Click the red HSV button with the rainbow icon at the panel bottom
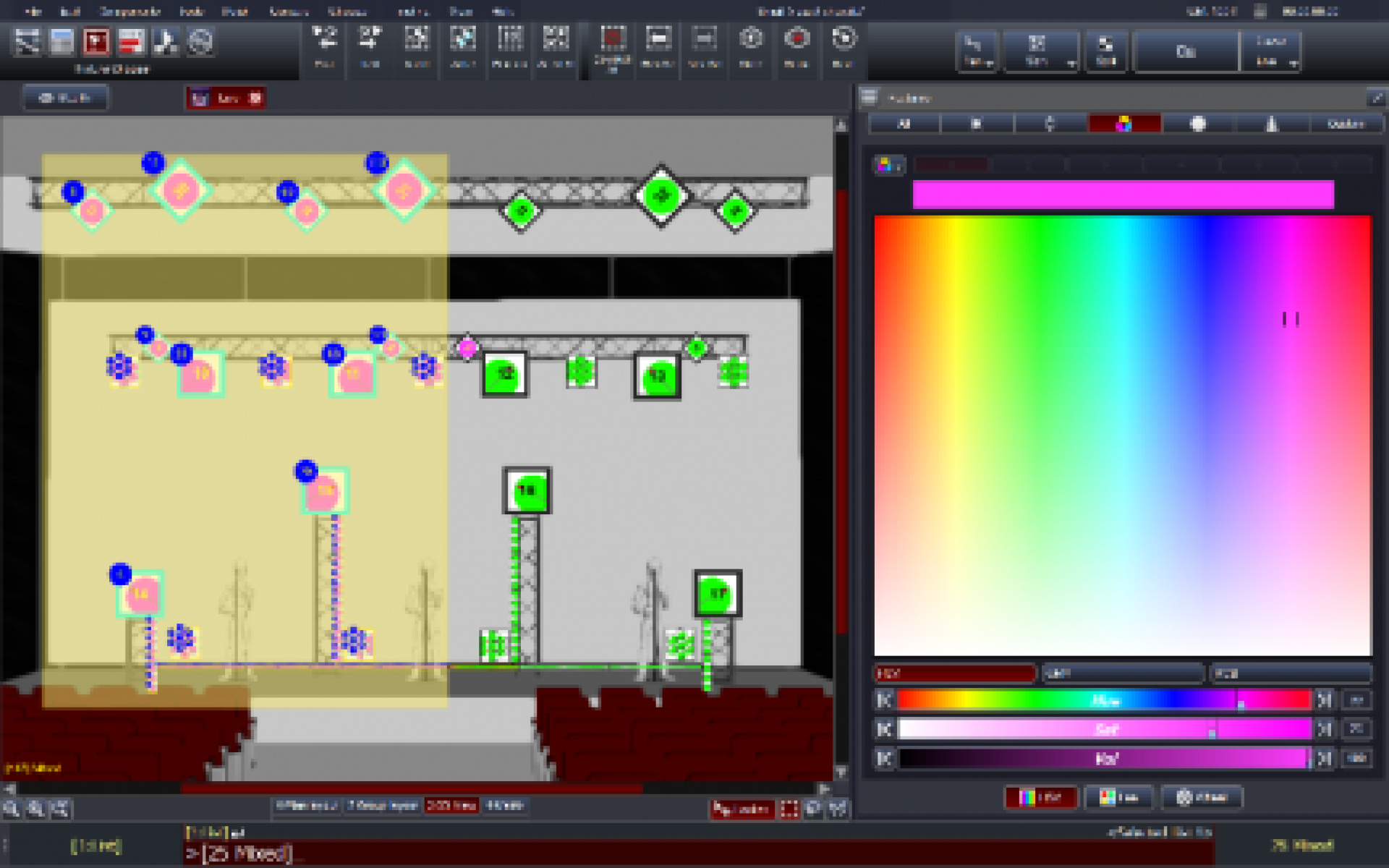 click(x=1040, y=797)
